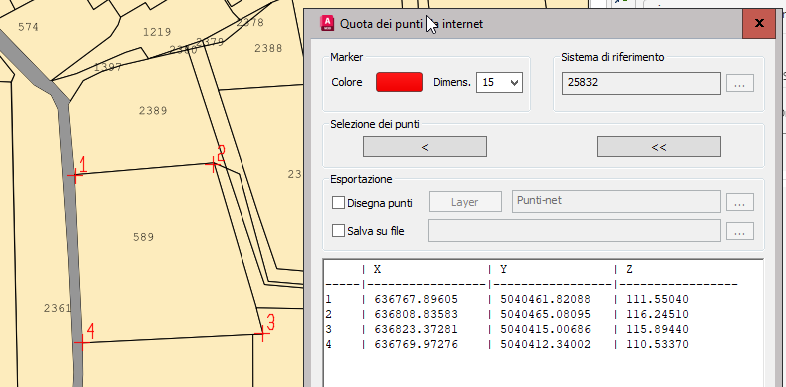Click Z value 111.55040 in row 1
Image resolution: width=786 pixels, height=387 pixels.
[657, 299]
